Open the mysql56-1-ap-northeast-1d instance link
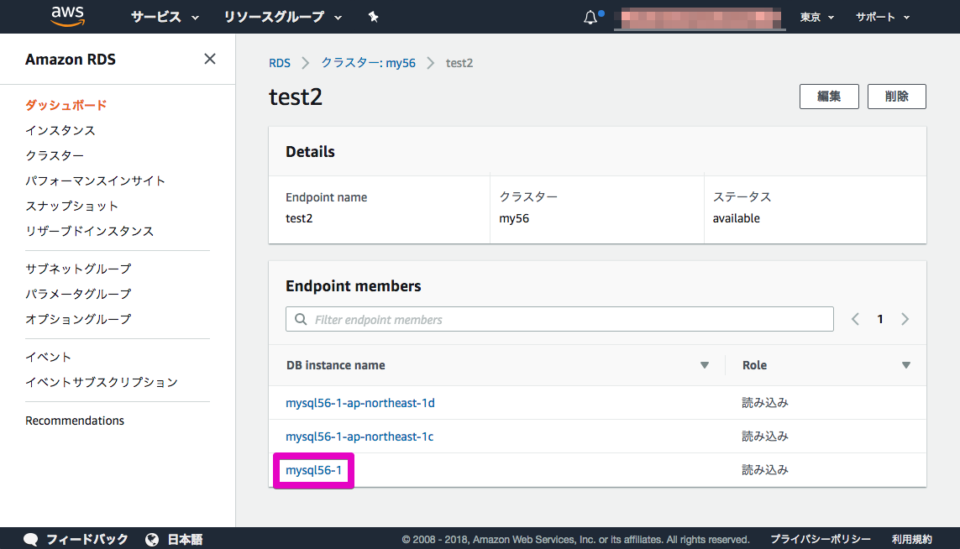The height and width of the screenshot is (549, 960). coord(360,403)
